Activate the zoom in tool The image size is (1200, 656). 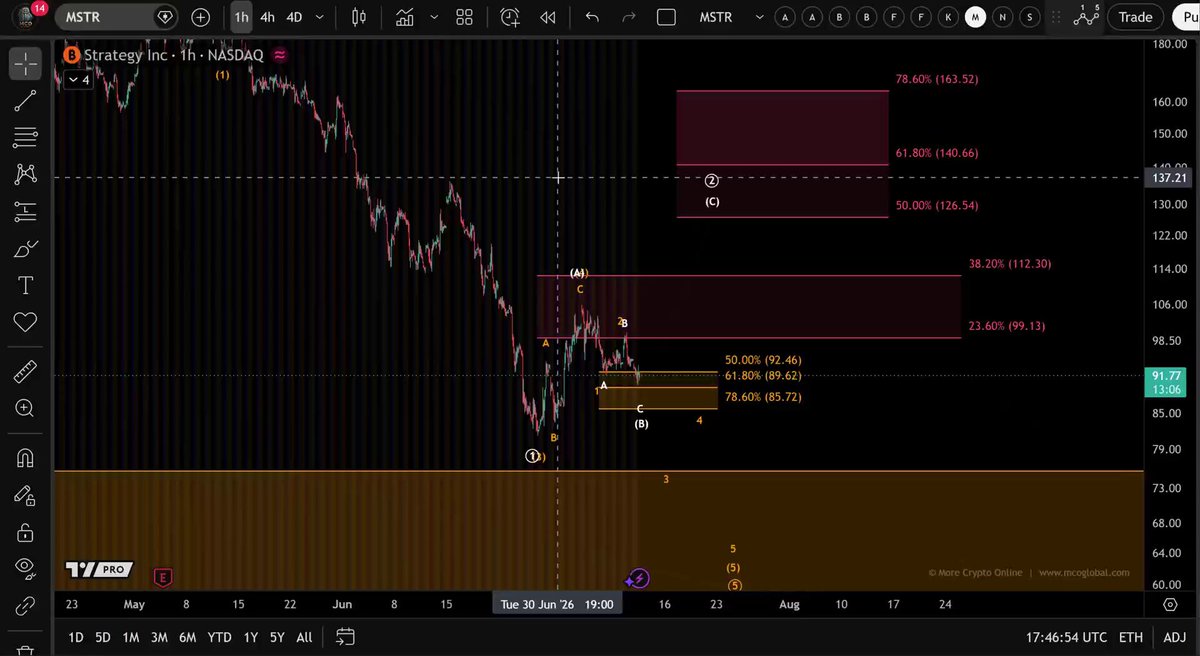point(25,409)
